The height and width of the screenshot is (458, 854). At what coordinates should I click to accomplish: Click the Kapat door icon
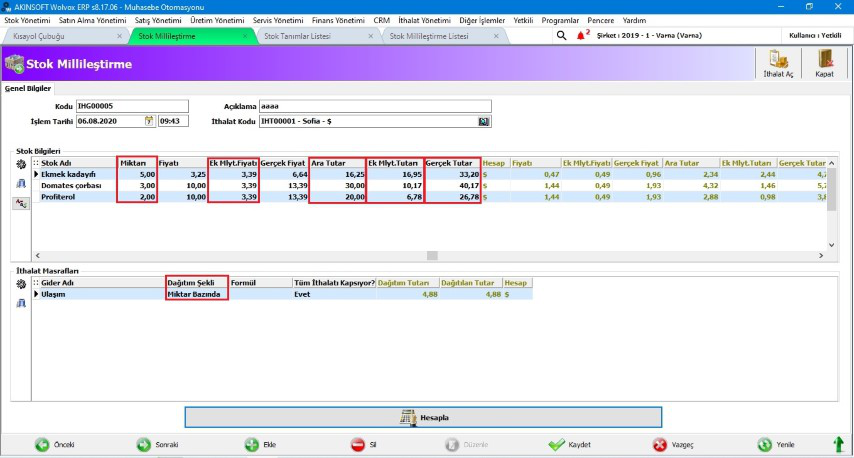tap(824, 64)
